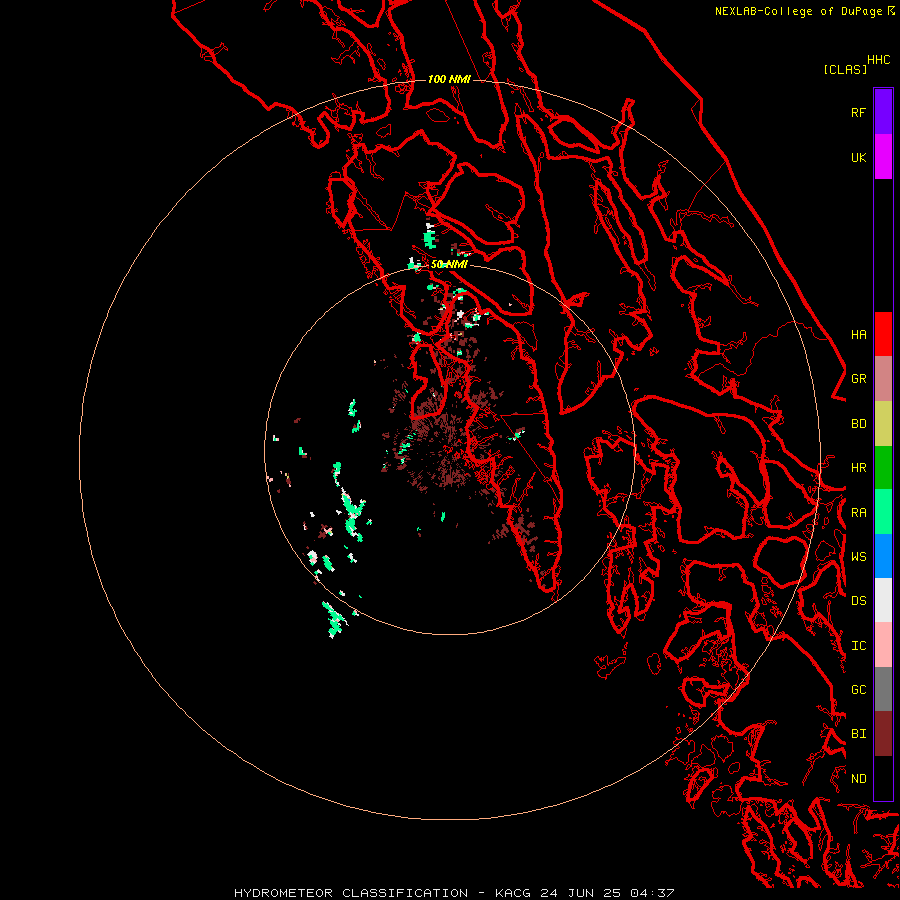This screenshot has width=900, height=900.
Task: Click the BD legend label
Action: point(858,424)
